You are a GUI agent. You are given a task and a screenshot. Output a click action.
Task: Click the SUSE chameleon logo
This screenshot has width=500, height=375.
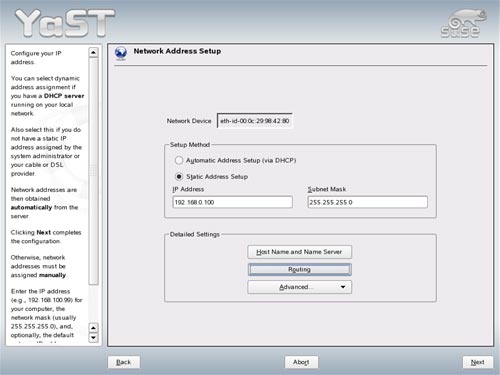[464, 23]
